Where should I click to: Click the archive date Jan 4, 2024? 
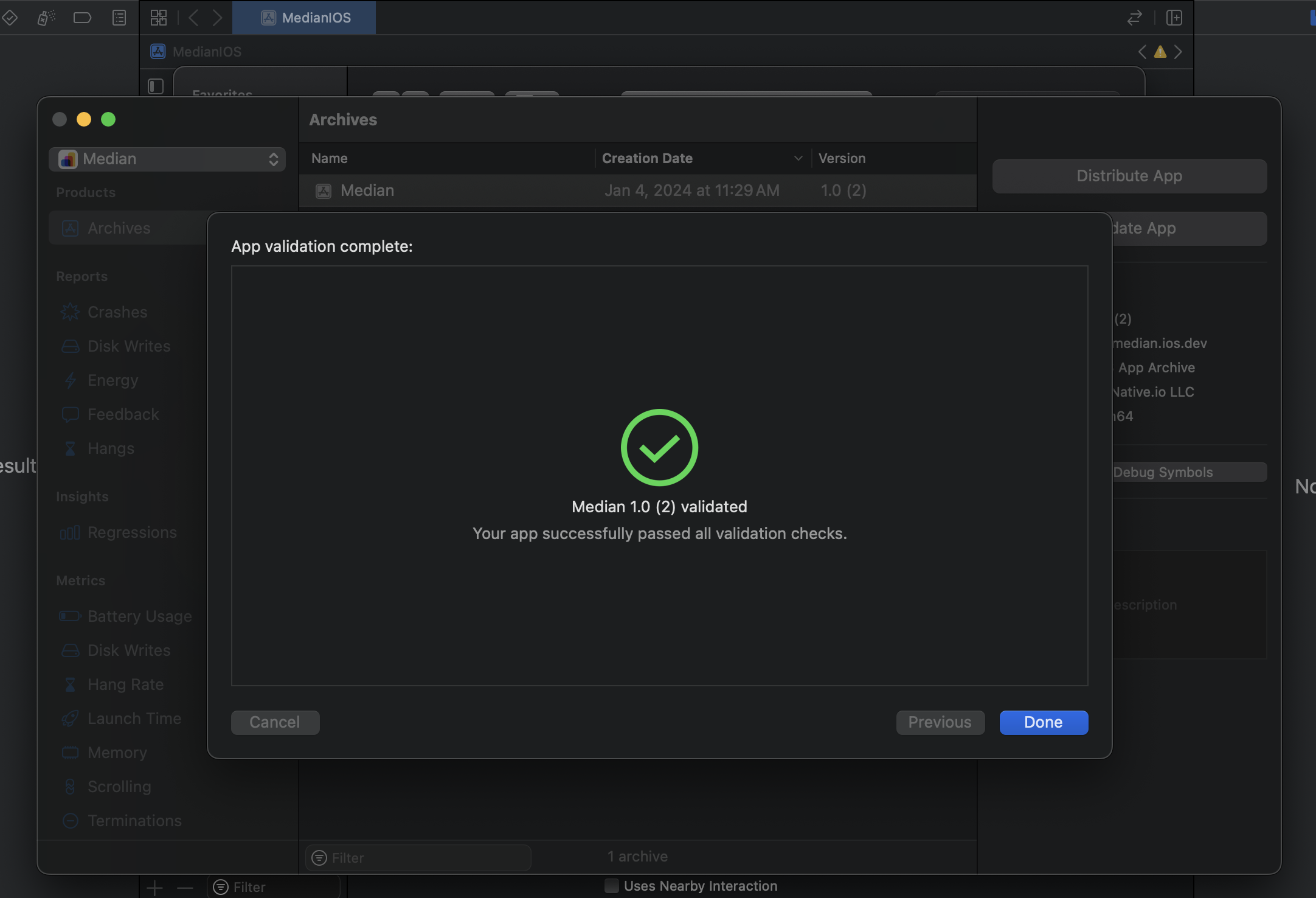(692, 190)
